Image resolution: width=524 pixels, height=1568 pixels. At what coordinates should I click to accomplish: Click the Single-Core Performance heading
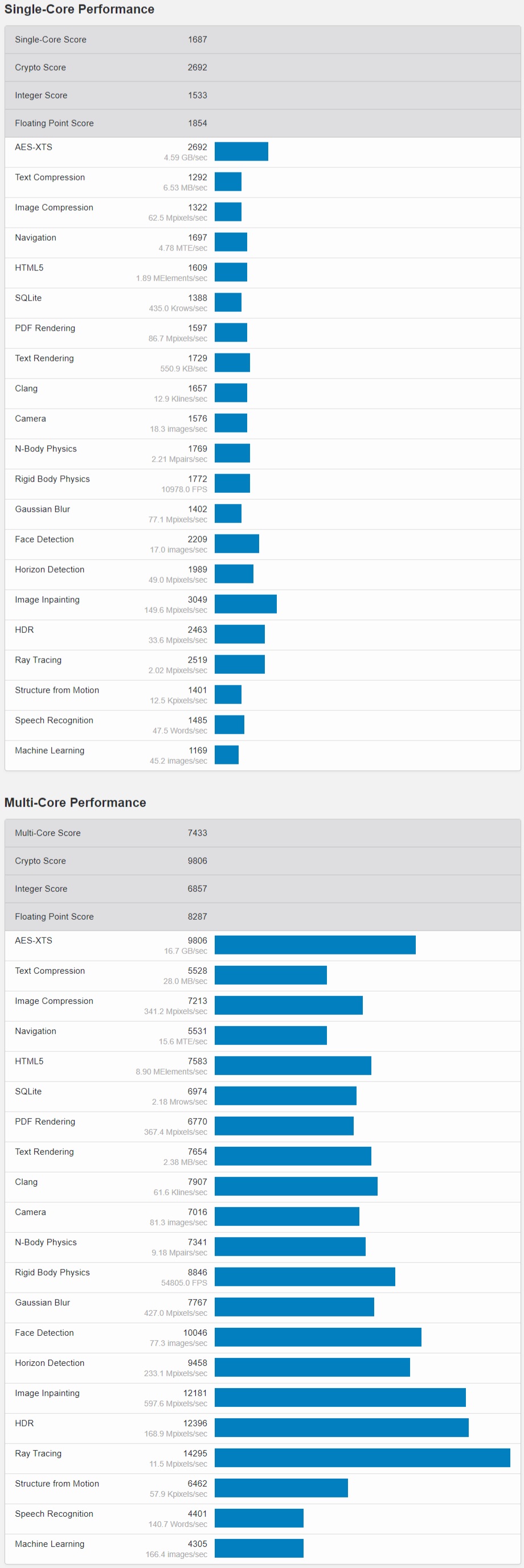[x=79, y=9]
